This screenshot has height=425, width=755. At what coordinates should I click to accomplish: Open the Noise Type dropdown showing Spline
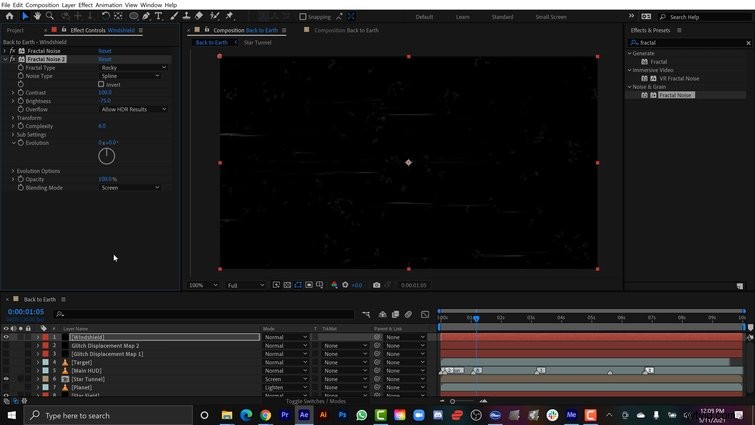coord(130,76)
